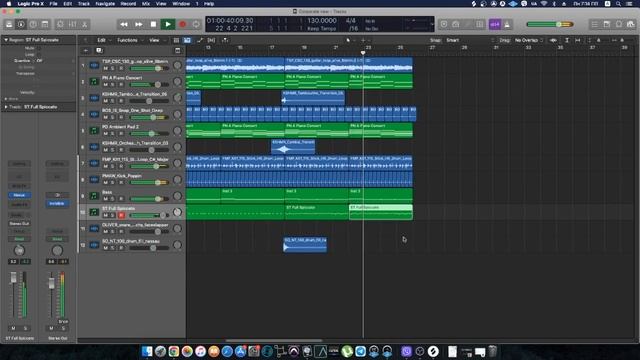Open the List Editors icon
The height and width of the screenshot is (360, 640).
coord(595,24)
